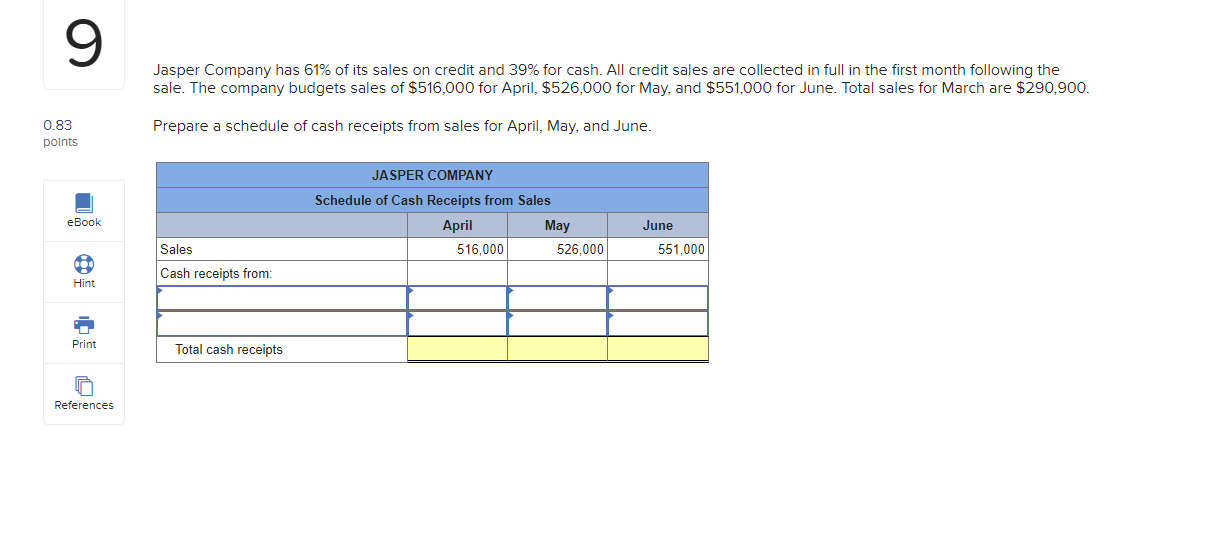The height and width of the screenshot is (540, 1231).
Task: Select second receipts row April input cell
Action: click(x=457, y=323)
